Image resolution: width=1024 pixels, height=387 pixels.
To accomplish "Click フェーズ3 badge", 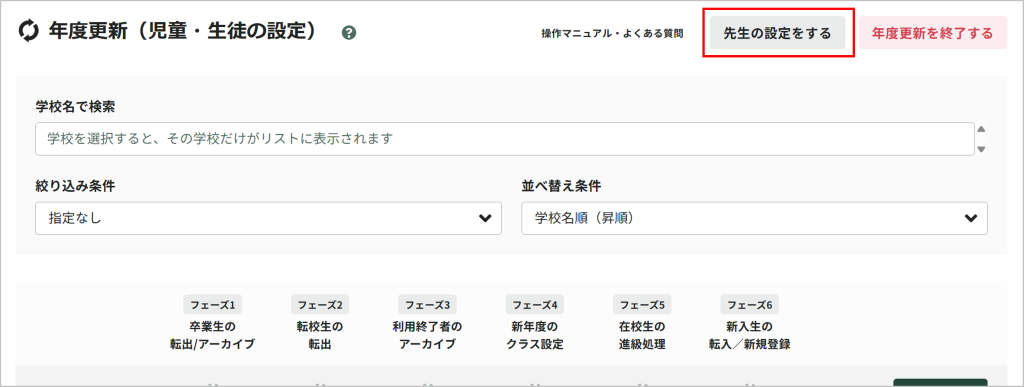I will pos(427,305).
